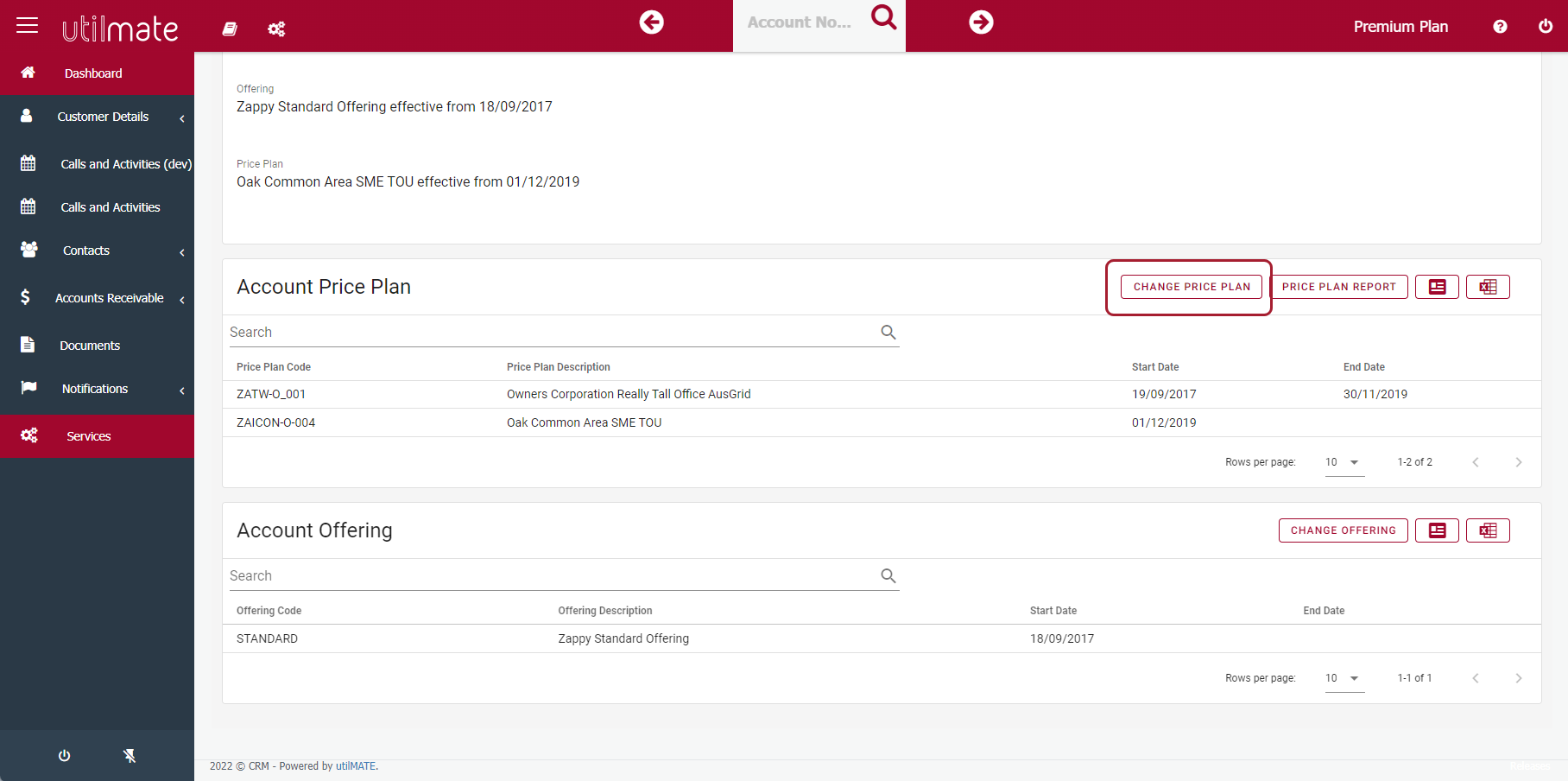
Task: Expand the Accounts Receivable submenu chevron
Action: (x=182, y=300)
